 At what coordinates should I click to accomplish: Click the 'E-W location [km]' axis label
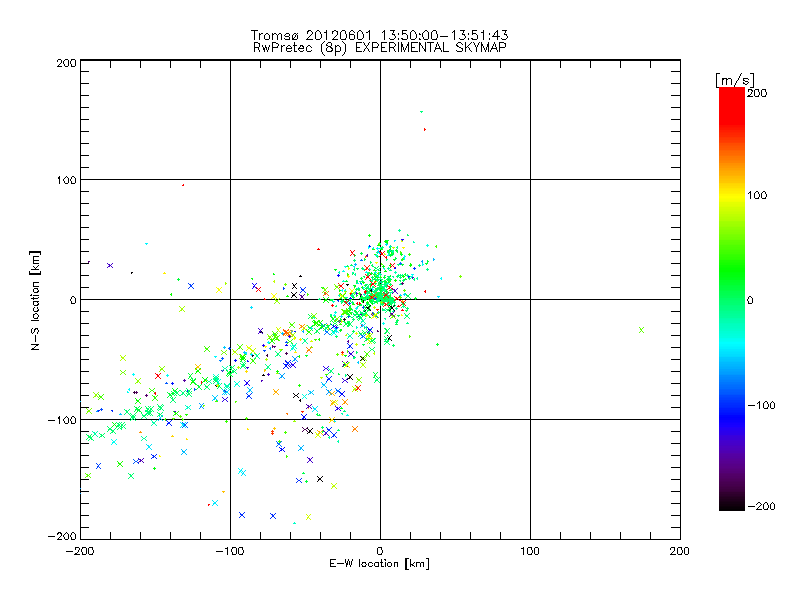pos(379,563)
